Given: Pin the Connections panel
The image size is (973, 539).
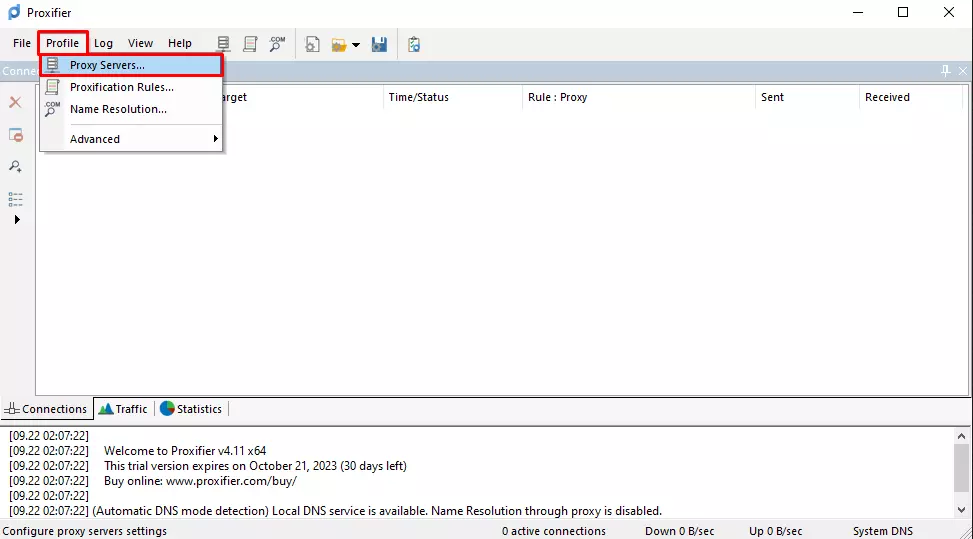Looking at the screenshot, I should 945,71.
